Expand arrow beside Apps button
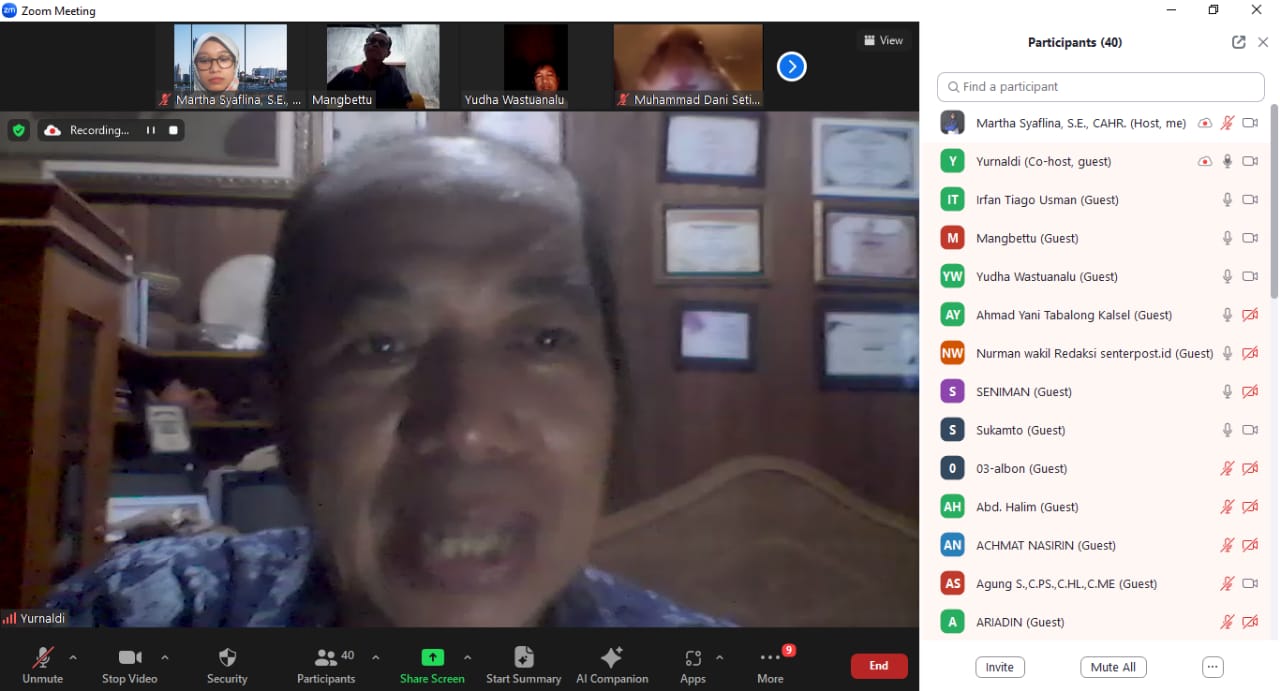This screenshot has height=691, width=1280. tap(719, 657)
